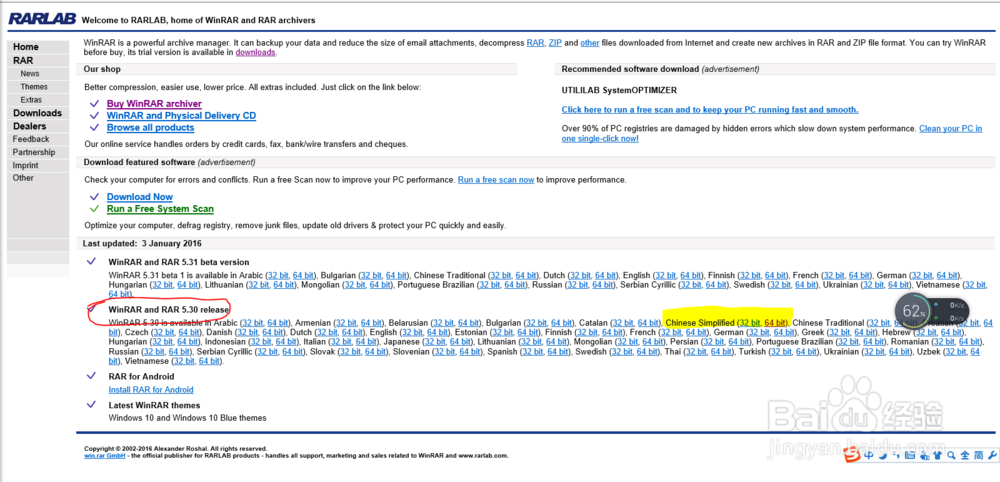Image resolution: width=1000 pixels, height=482 pixels.
Task: Download 5.30 Japanese 64 bit version
Action: (460, 342)
